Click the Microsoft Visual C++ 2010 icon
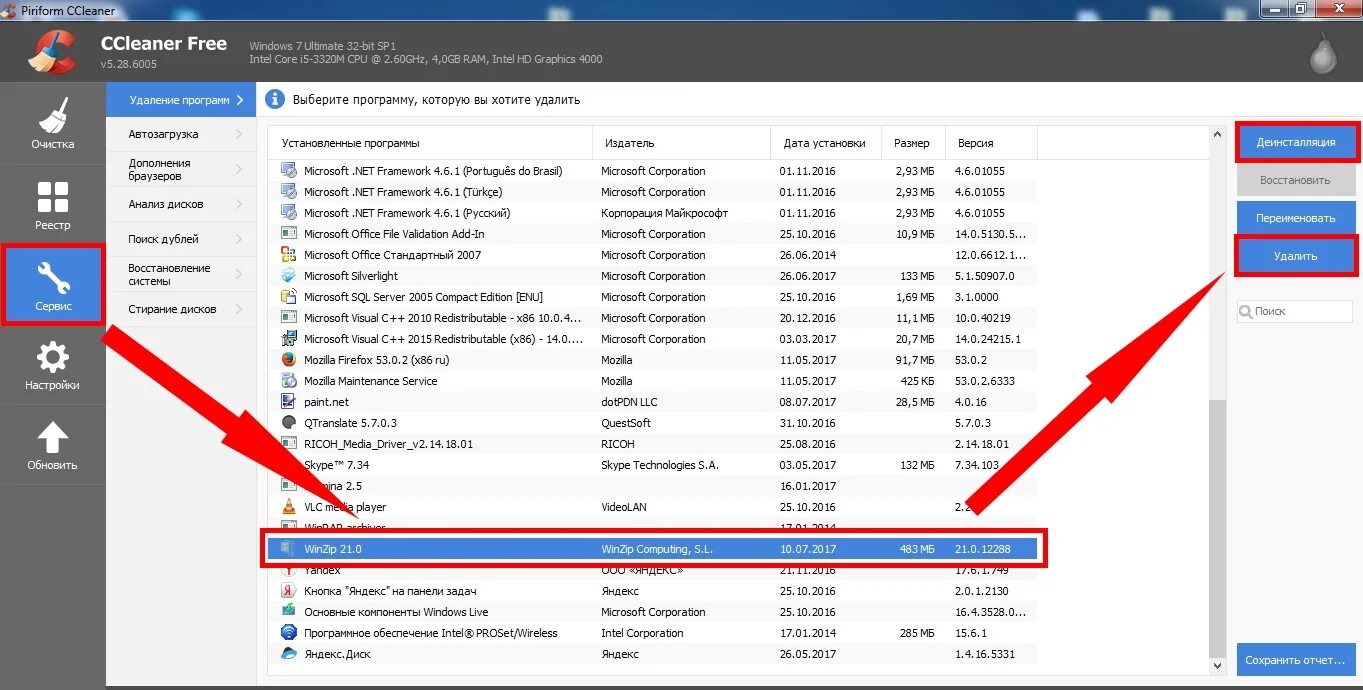1363x690 pixels. pyautogui.click(x=289, y=318)
